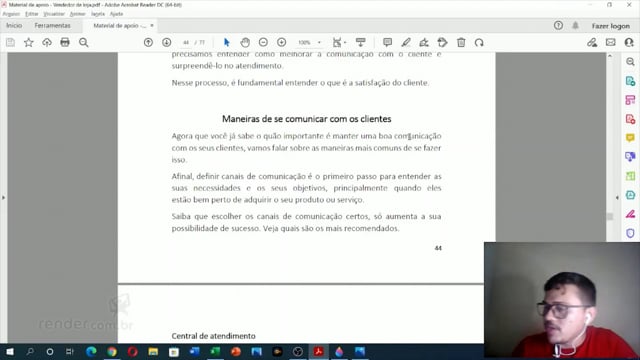Open the Ajuda menu
Image resolution: width=640 pixels, height=360 pixels.
(116, 14)
